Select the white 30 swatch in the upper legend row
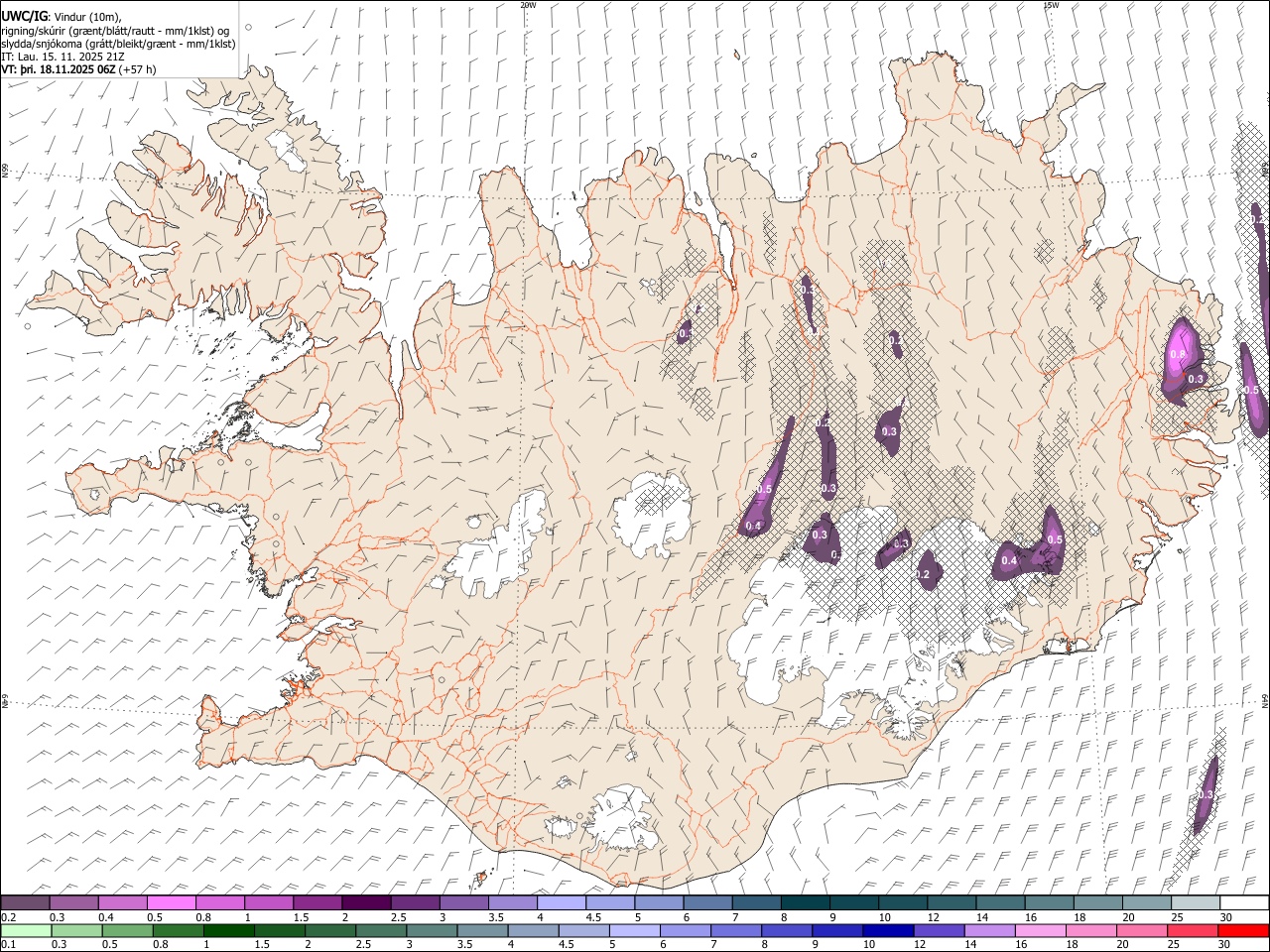This screenshot has width=1270, height=952. [x=1244, y=902]
